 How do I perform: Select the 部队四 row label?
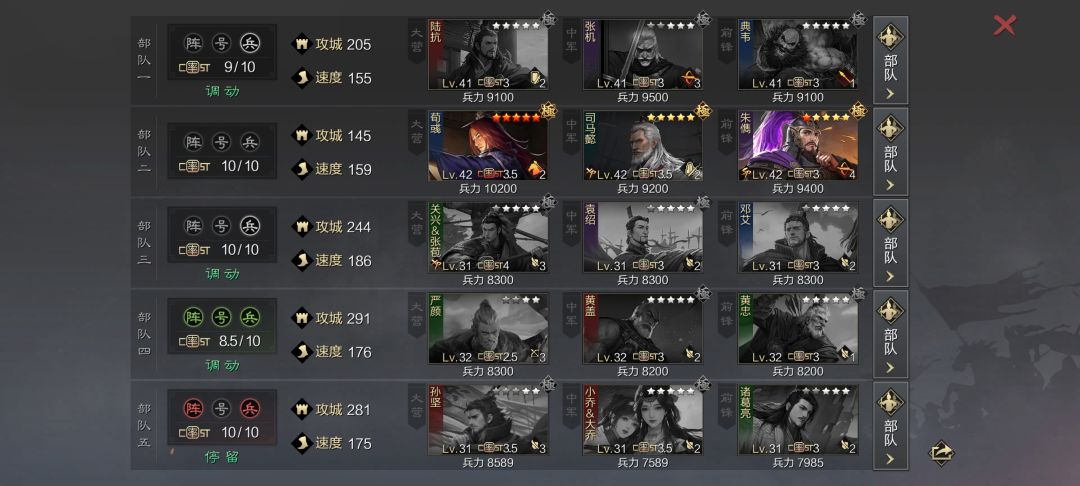(144, 334)
